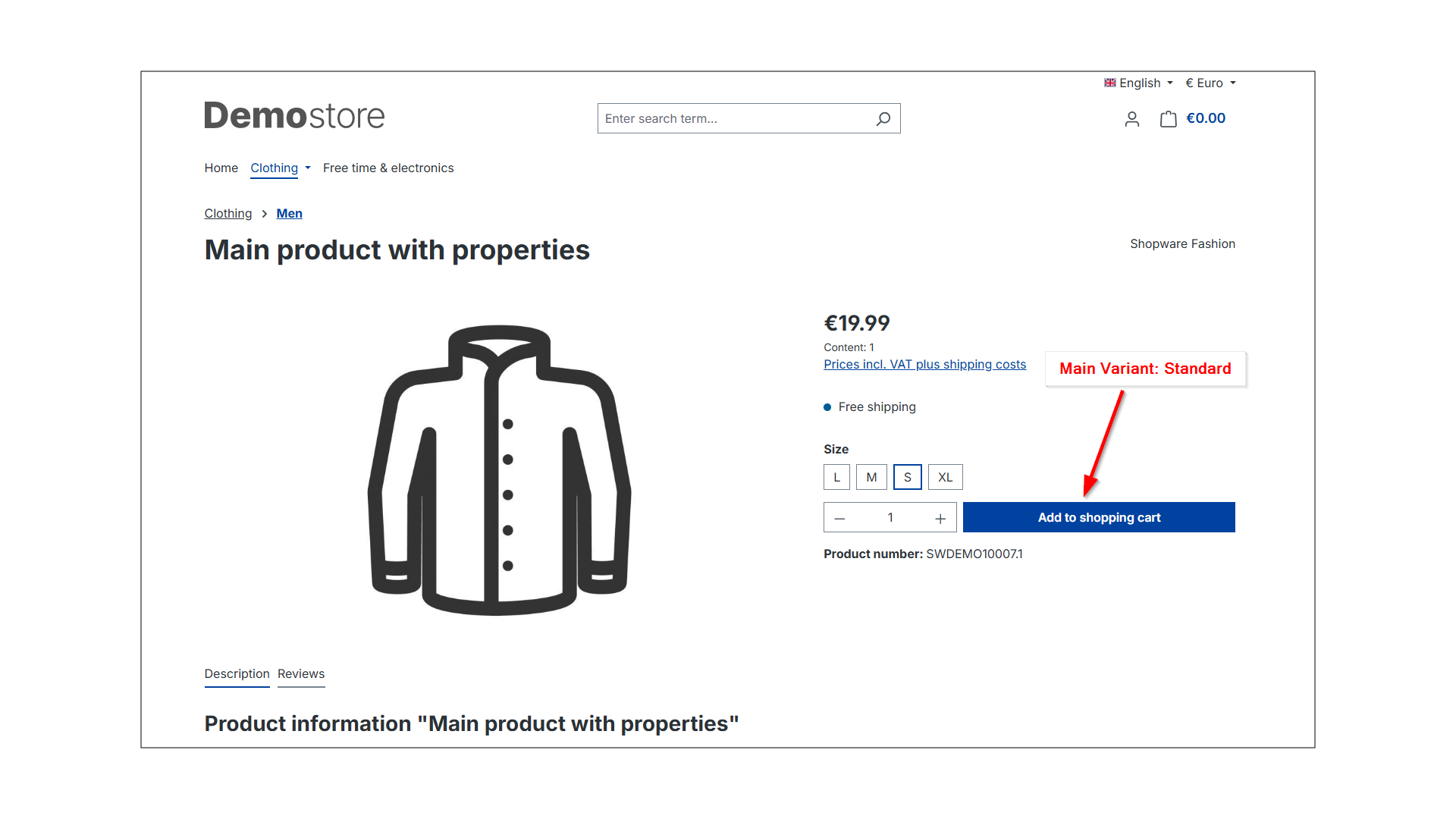Increase quantity with the plus icon
The image size is (1456, 819).
click(940, 517)
